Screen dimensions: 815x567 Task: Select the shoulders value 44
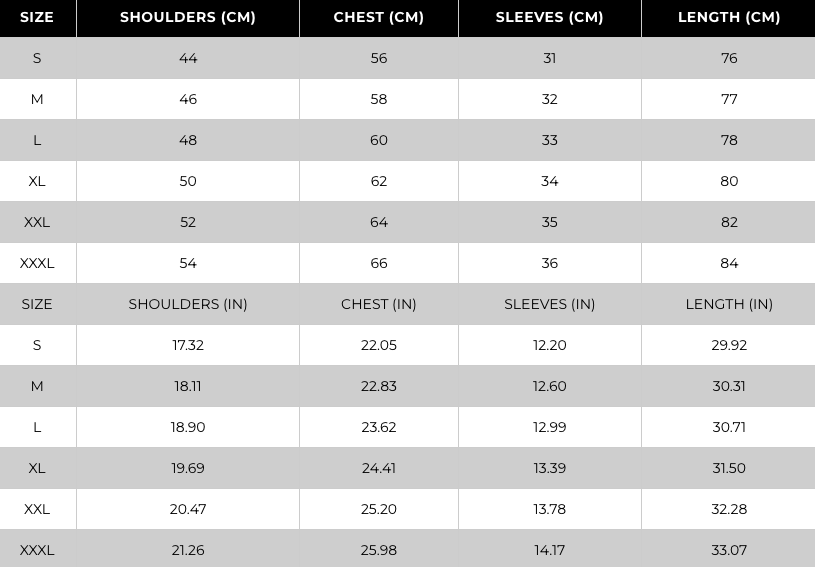[188, 58]
